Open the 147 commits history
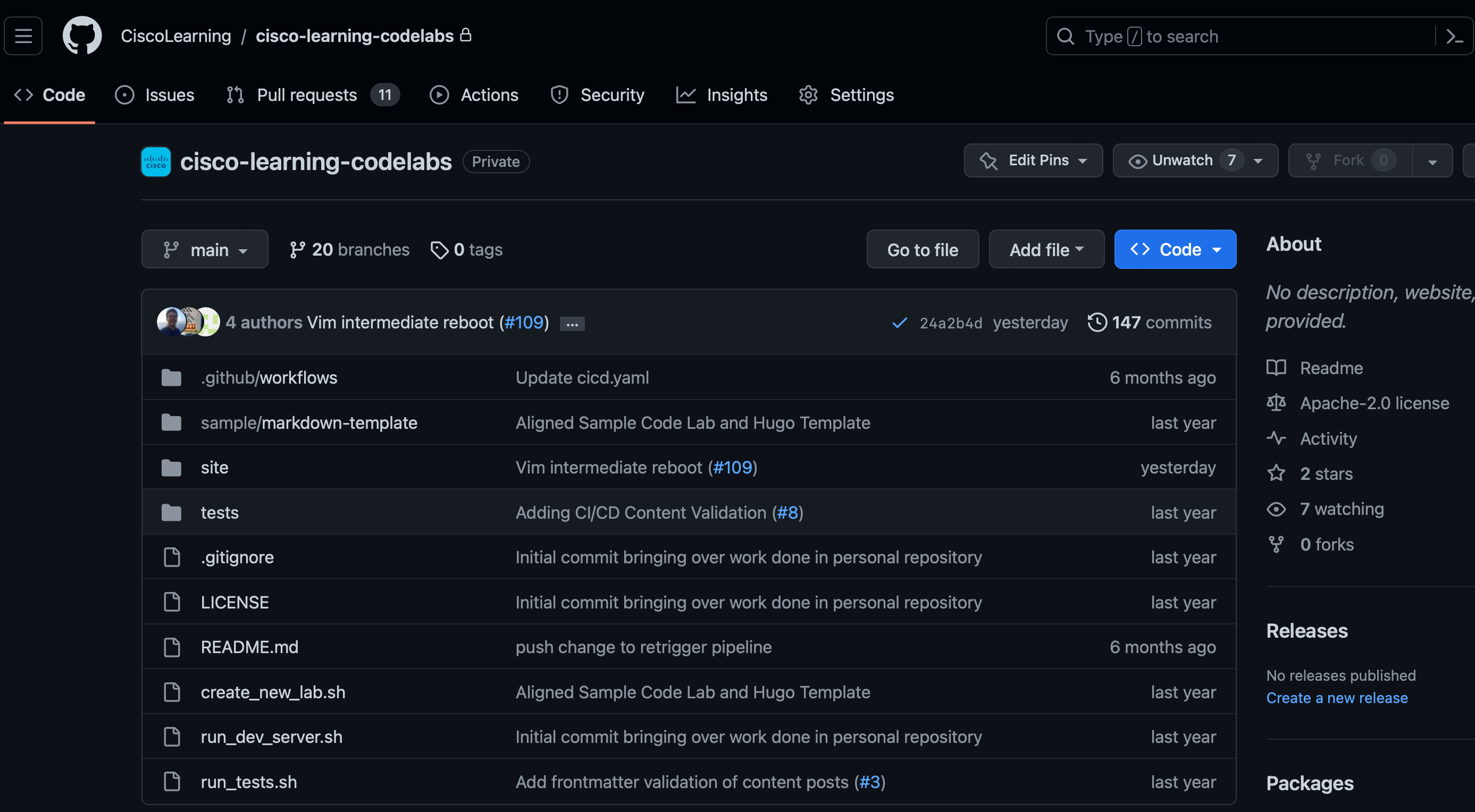This screenshot has width=1475, height=812. (1150, 322)
